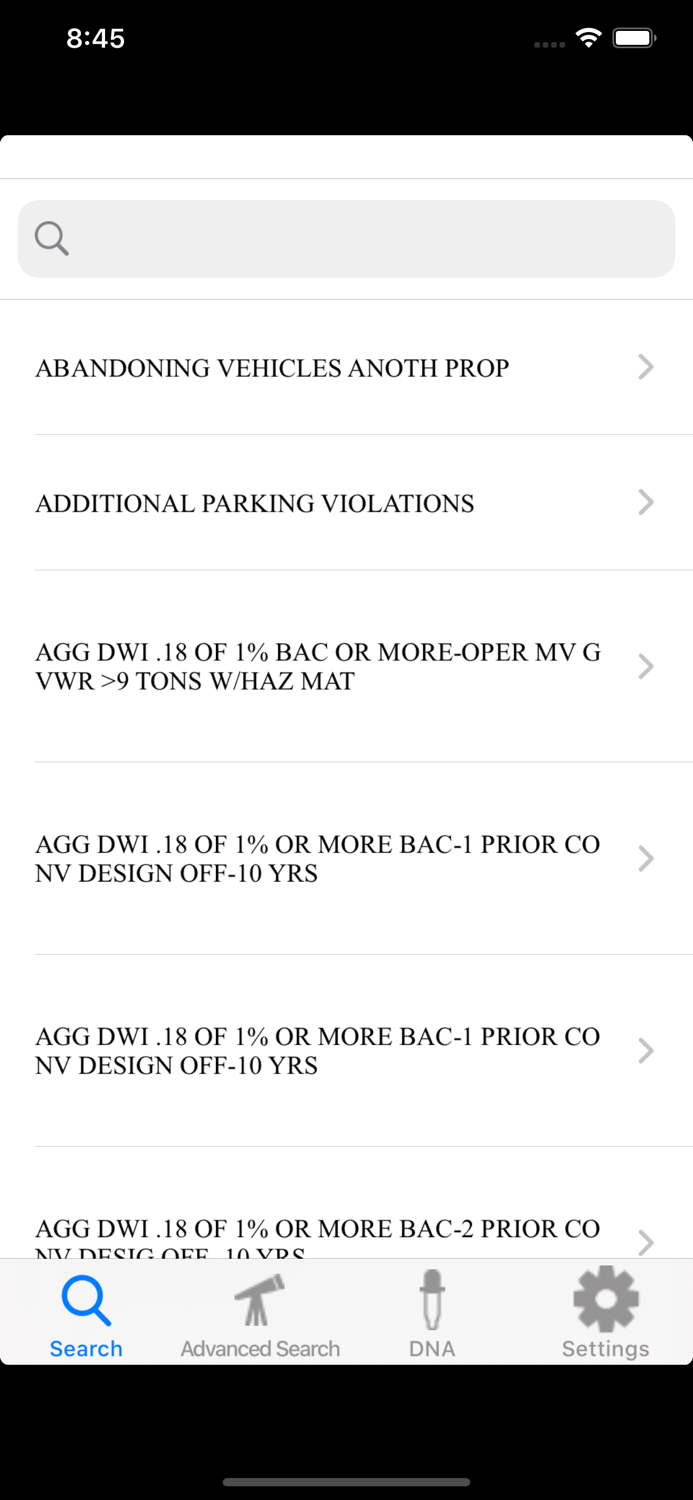693x1500 pixels.
Task: Tap the home indicator bar
Action: coord(346,1483)
